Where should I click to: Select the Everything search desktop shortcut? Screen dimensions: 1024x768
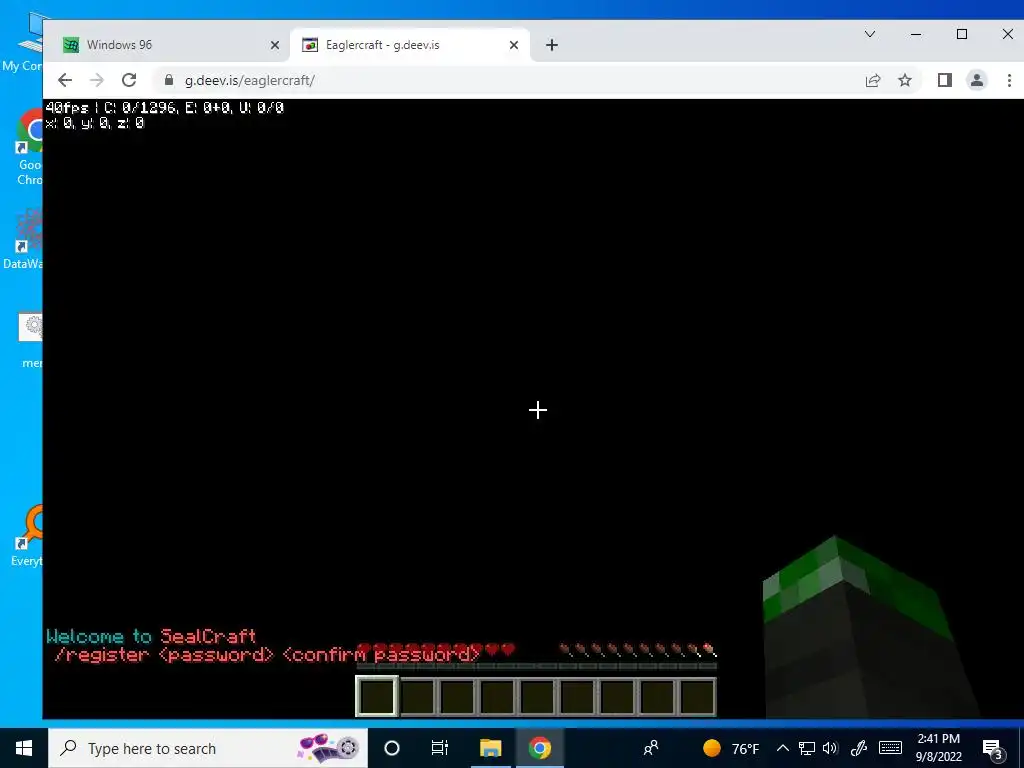click(26, 536)
